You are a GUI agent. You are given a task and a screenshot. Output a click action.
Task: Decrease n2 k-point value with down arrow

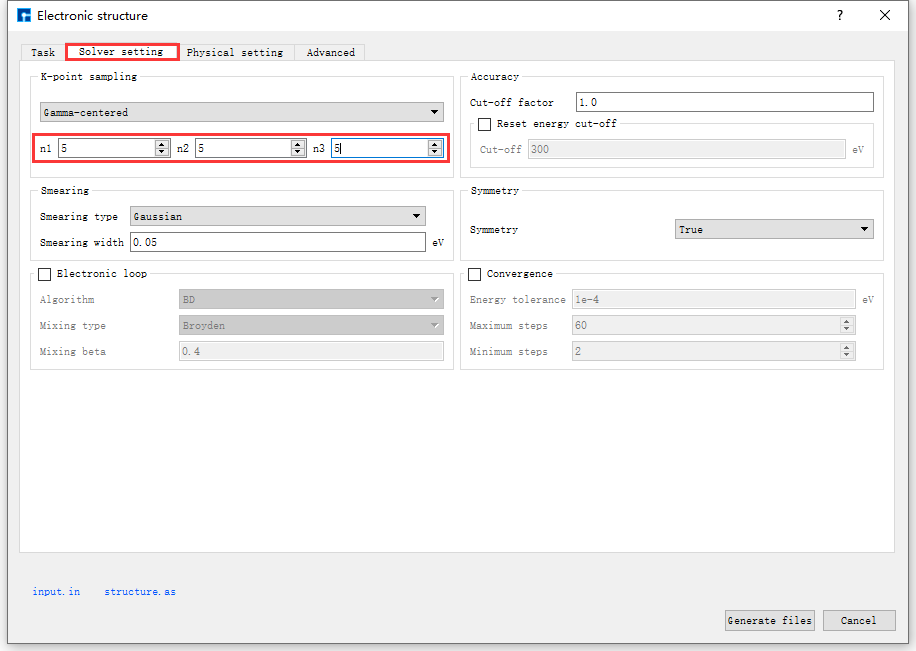(x=298, y=152)
